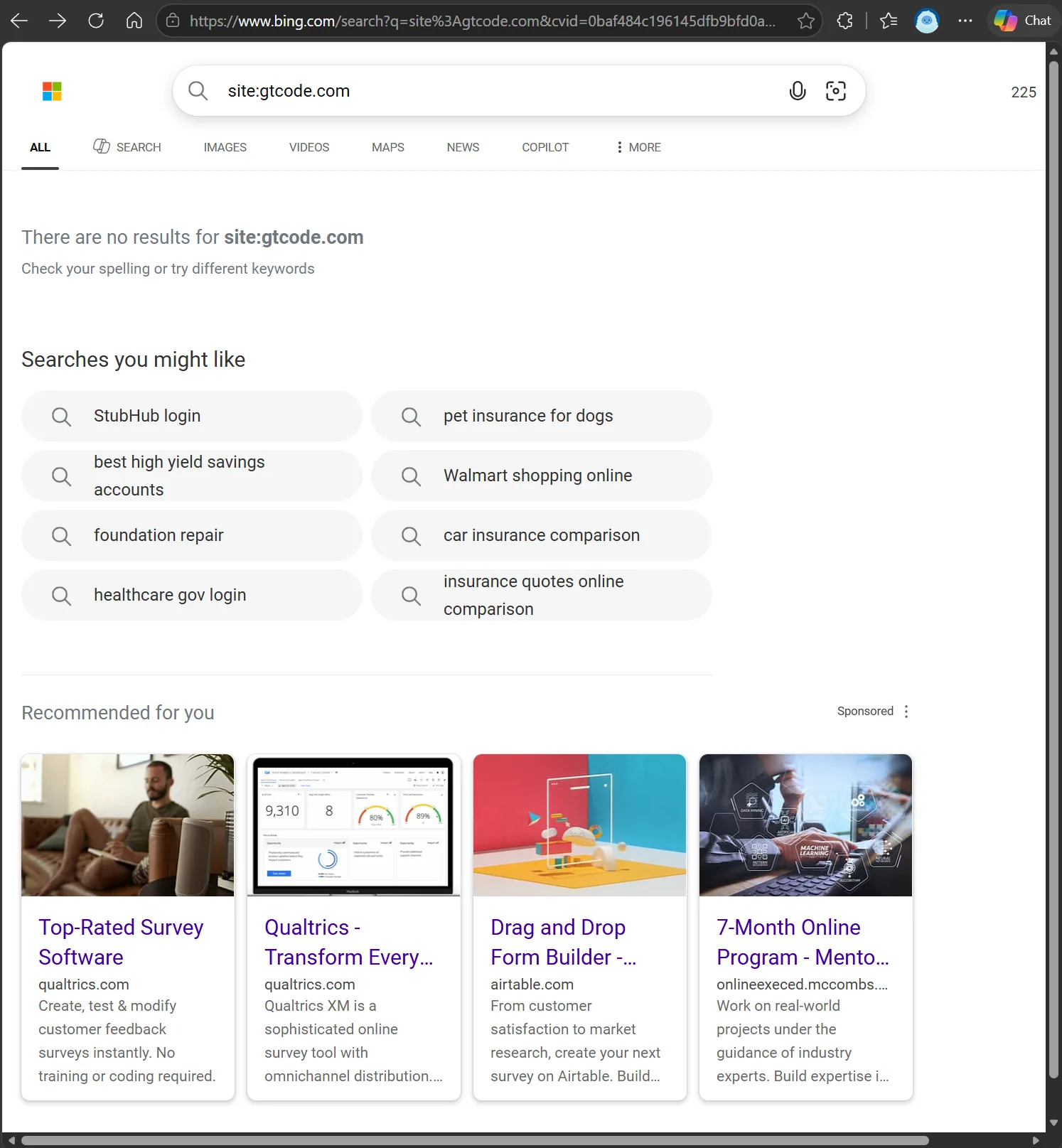Click onlineexeced.mccombs ad domain text

coord(802,985)
